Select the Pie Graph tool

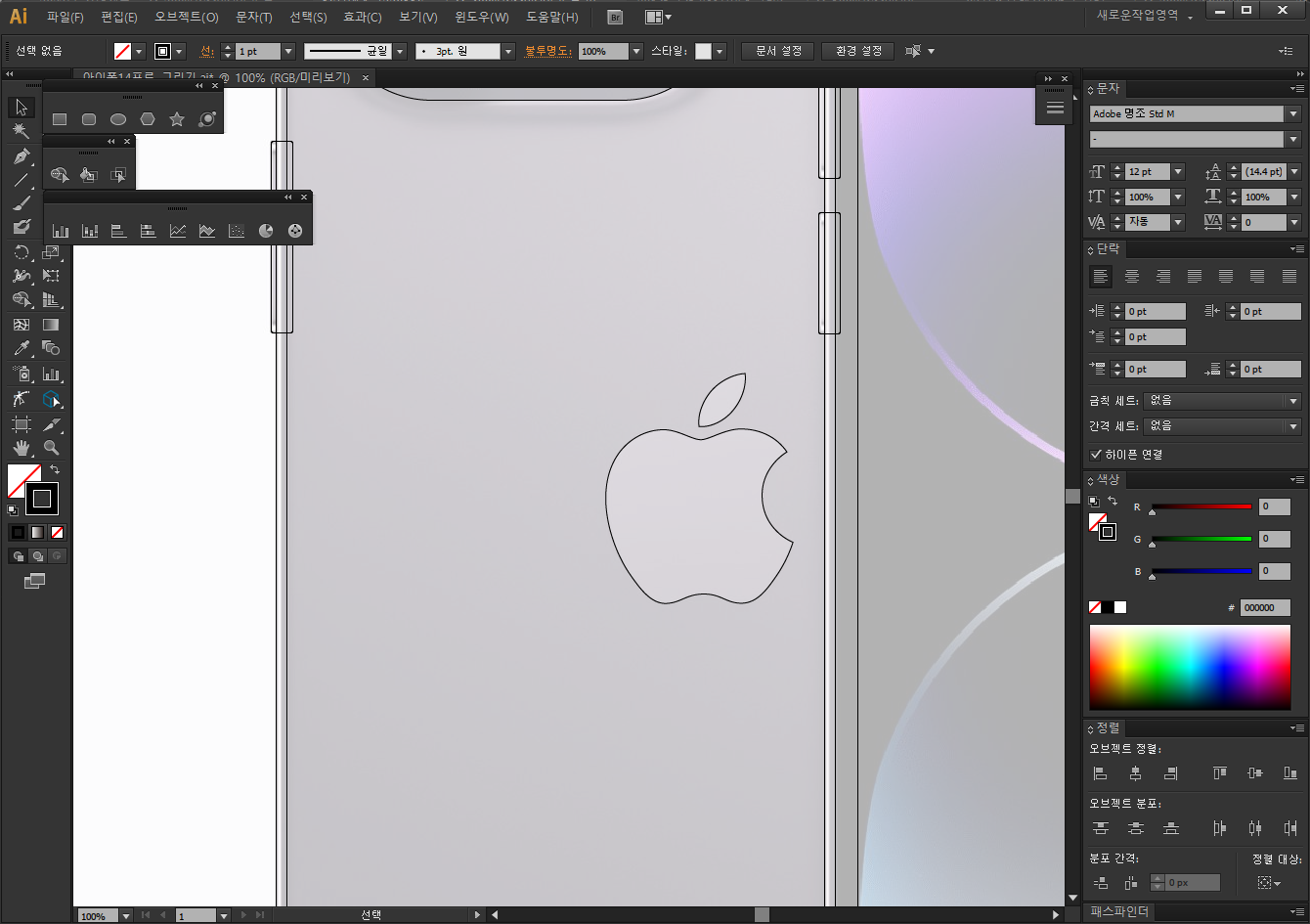pos(266,231)
